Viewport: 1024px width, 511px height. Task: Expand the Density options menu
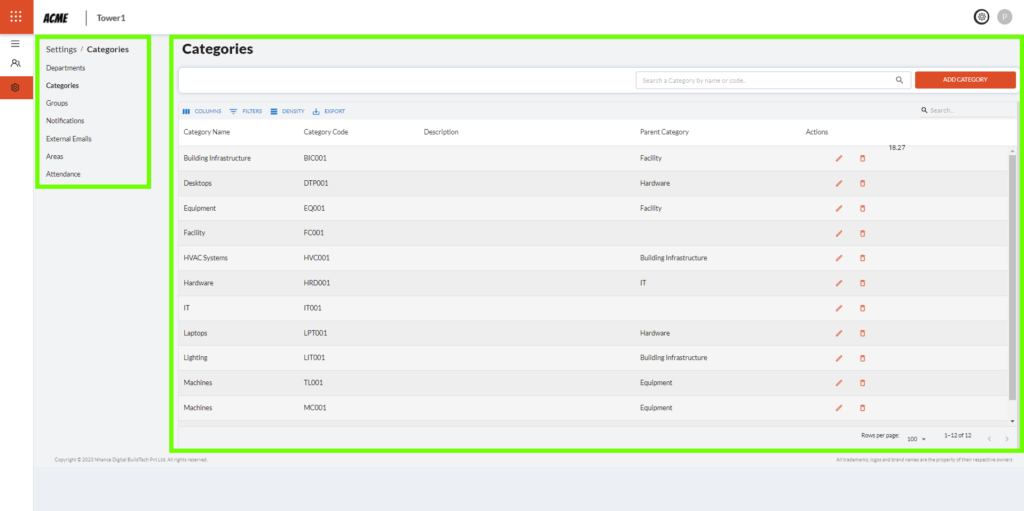tap(287, 111)
